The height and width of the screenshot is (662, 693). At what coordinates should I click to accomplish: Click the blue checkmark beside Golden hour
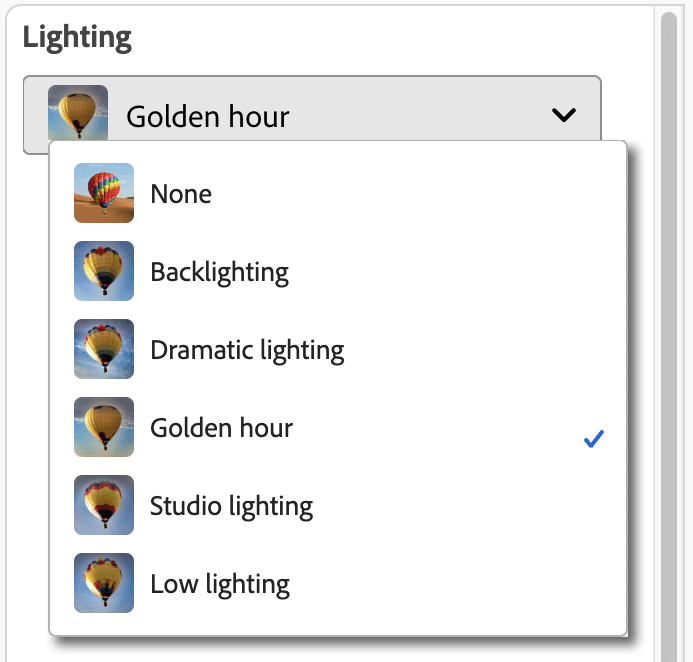click(x=594, y=438)
